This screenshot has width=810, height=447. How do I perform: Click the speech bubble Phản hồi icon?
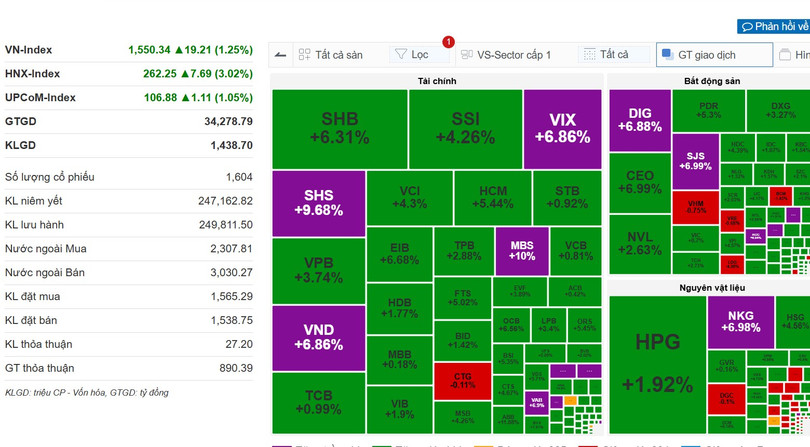(x=746, y=27)
